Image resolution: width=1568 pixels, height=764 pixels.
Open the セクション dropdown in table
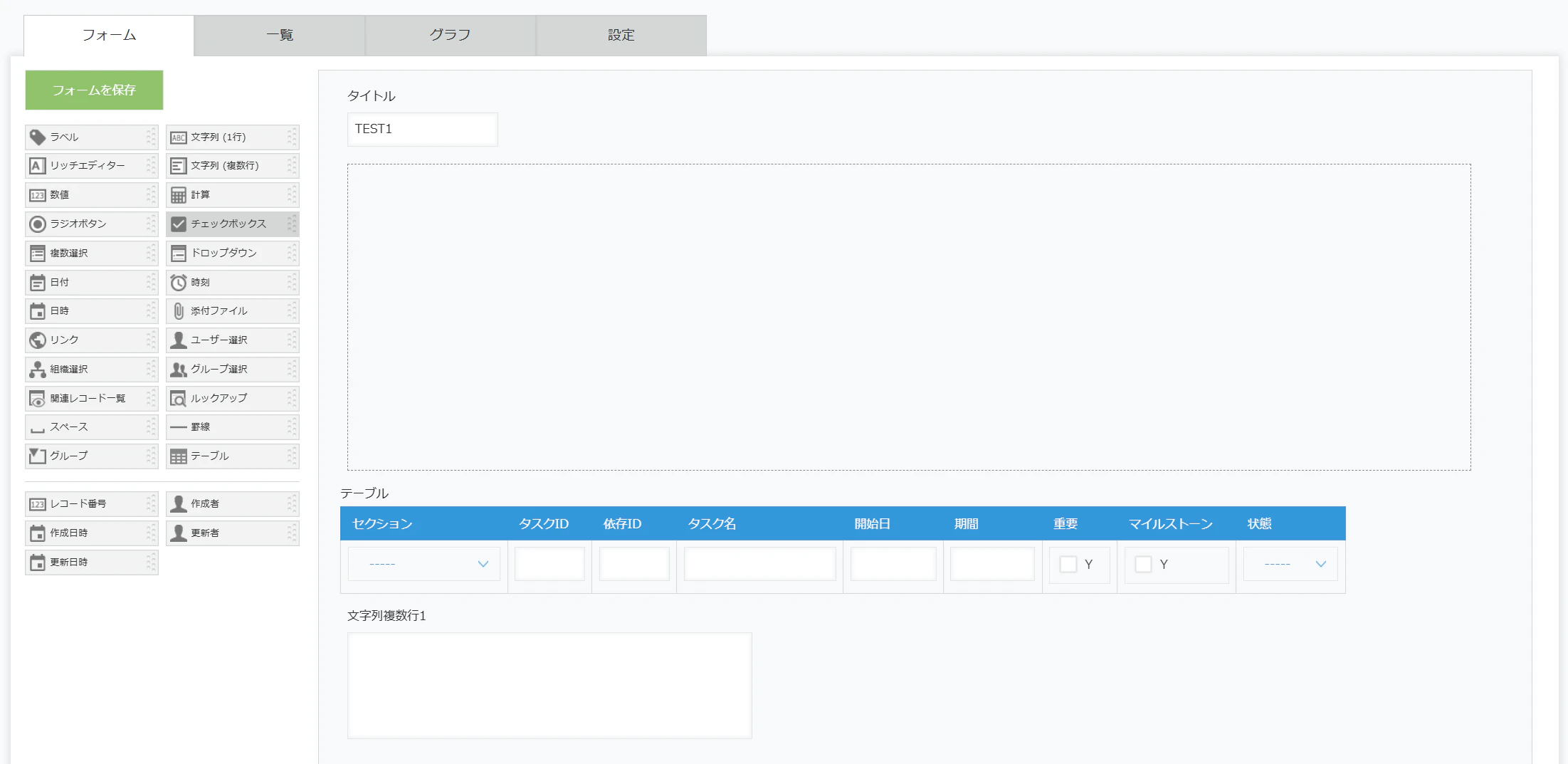424,564
